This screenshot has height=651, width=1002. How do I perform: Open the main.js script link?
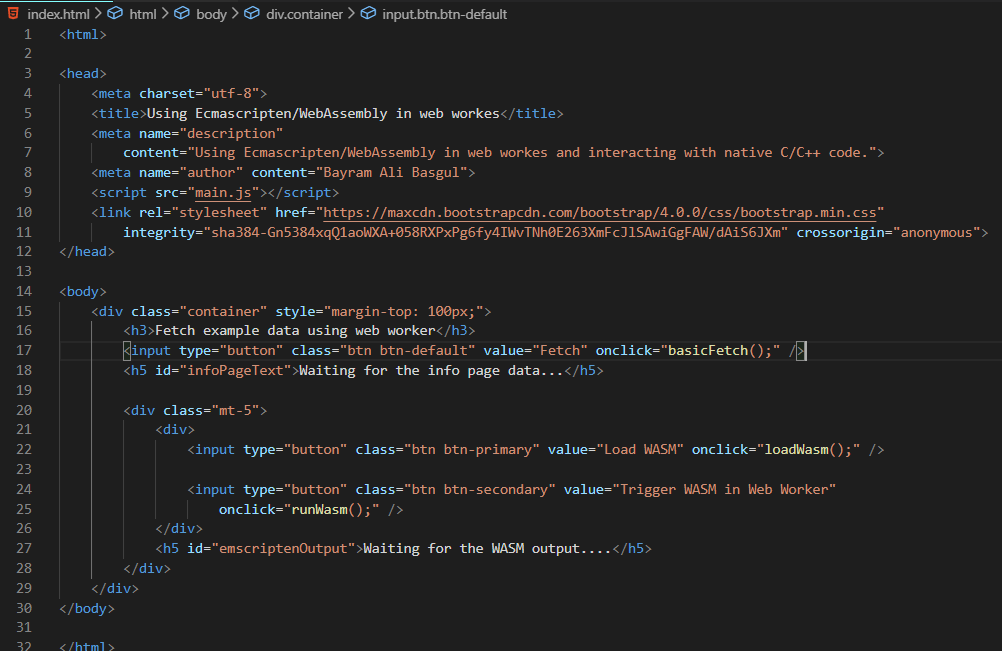coord(223,192)
